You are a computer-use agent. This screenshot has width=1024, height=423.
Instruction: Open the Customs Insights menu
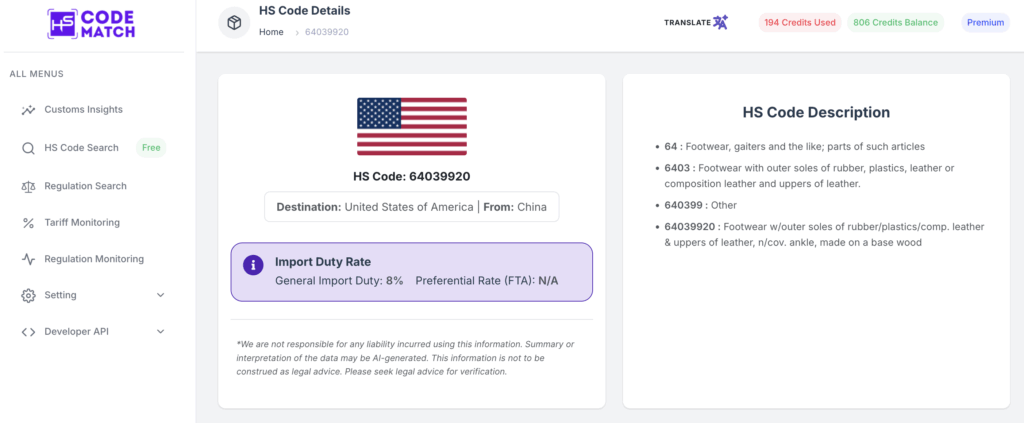point(83,110)
